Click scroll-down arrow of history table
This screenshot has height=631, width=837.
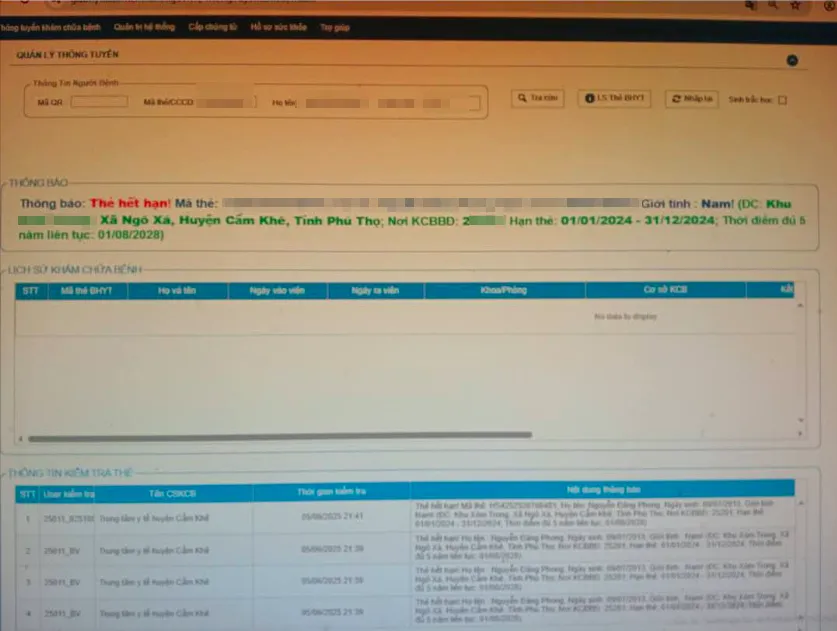click(x=801, y=420)
